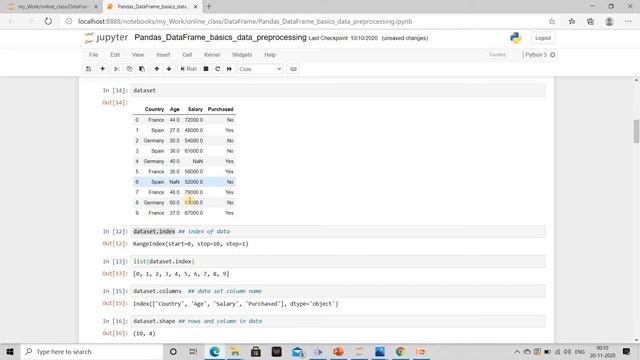This screenshot has width=640, height=360.
Task: Click the browser address bar URL
Action: pos(245,21)
